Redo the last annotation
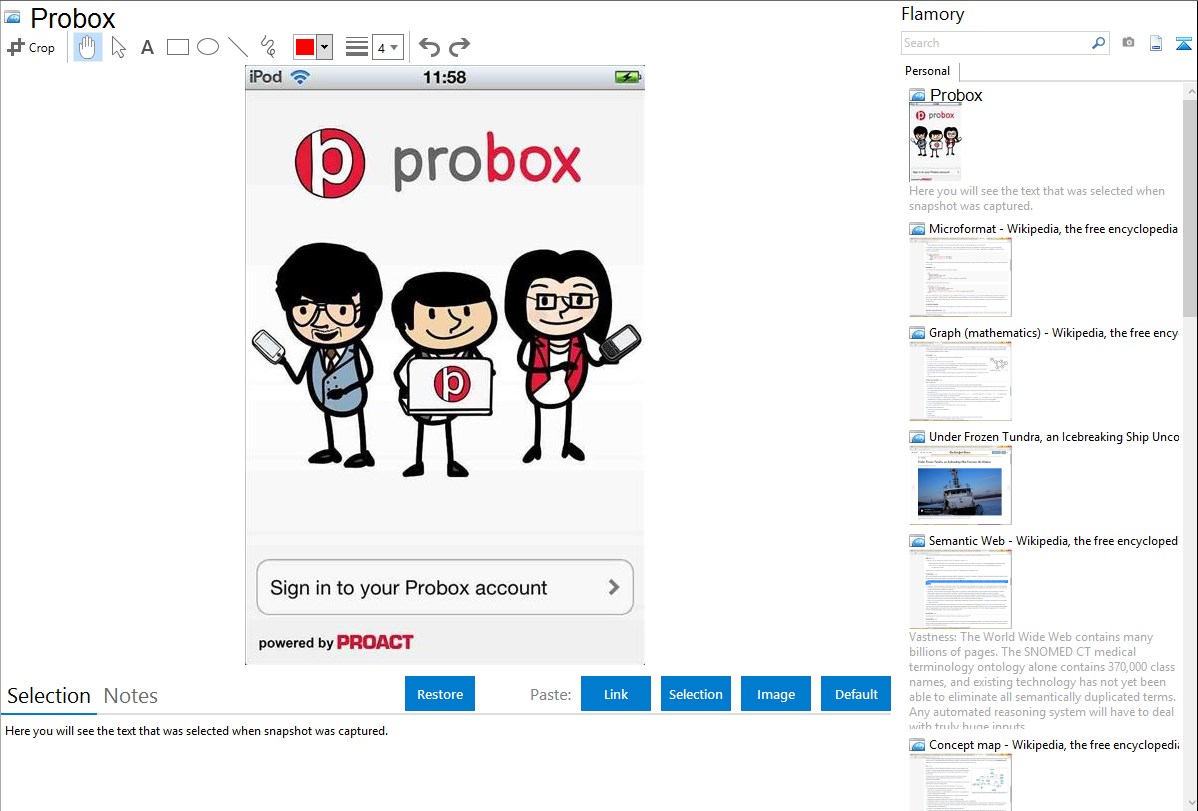This screenshot has height=811, width=1198. tap(459, 47)
